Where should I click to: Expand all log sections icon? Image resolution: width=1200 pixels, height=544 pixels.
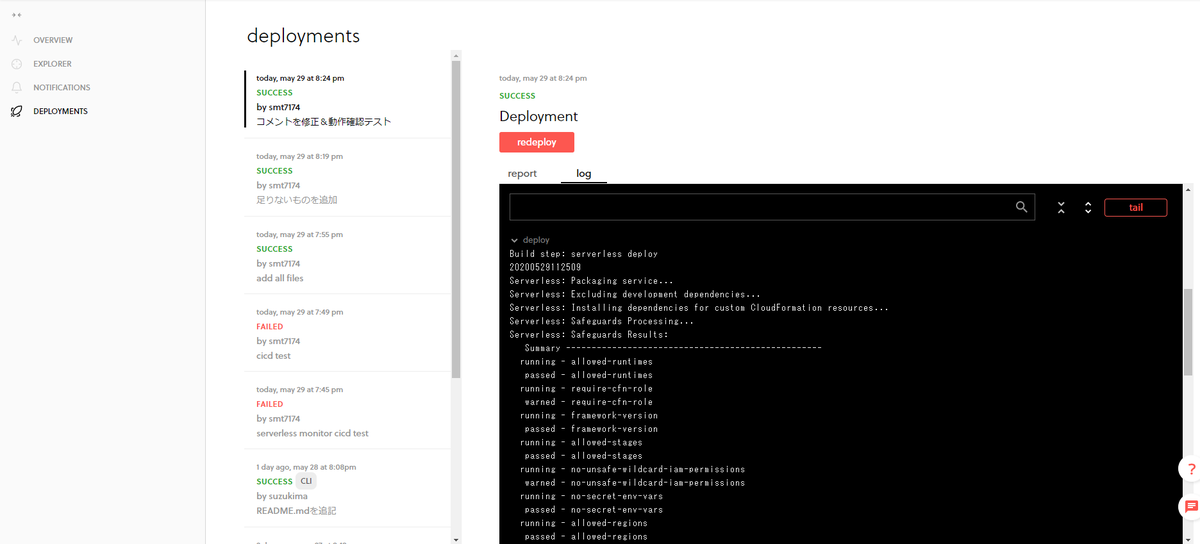pos(1088,208)
